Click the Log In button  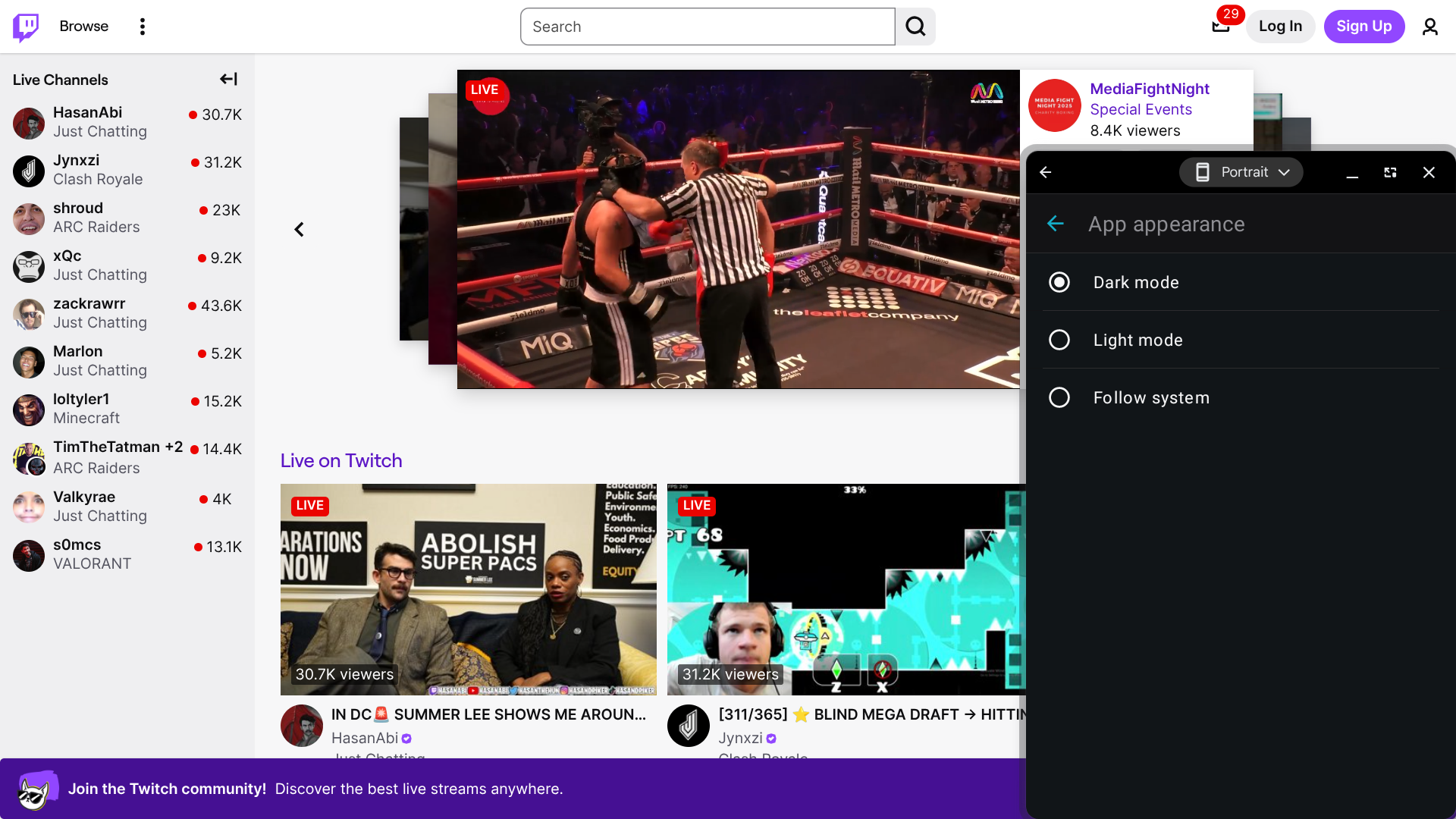click(1280, 27)
